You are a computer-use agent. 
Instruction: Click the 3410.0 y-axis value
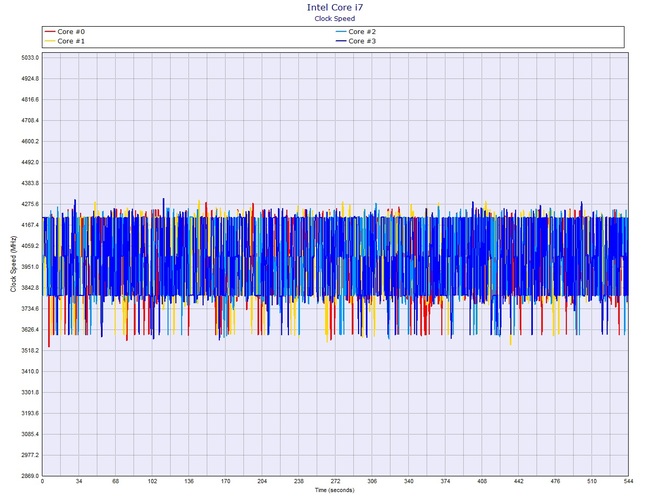click(30, 372)
